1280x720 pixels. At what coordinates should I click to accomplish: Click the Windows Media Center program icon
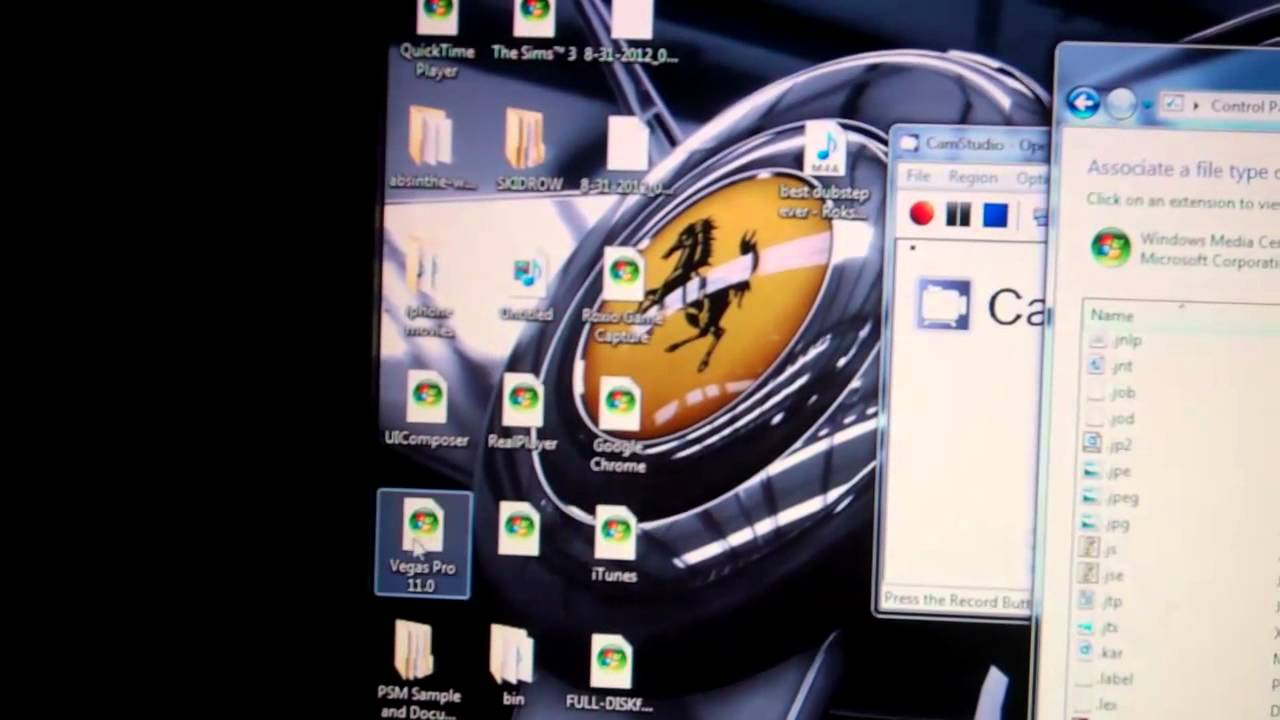(x=1110, y=248)
